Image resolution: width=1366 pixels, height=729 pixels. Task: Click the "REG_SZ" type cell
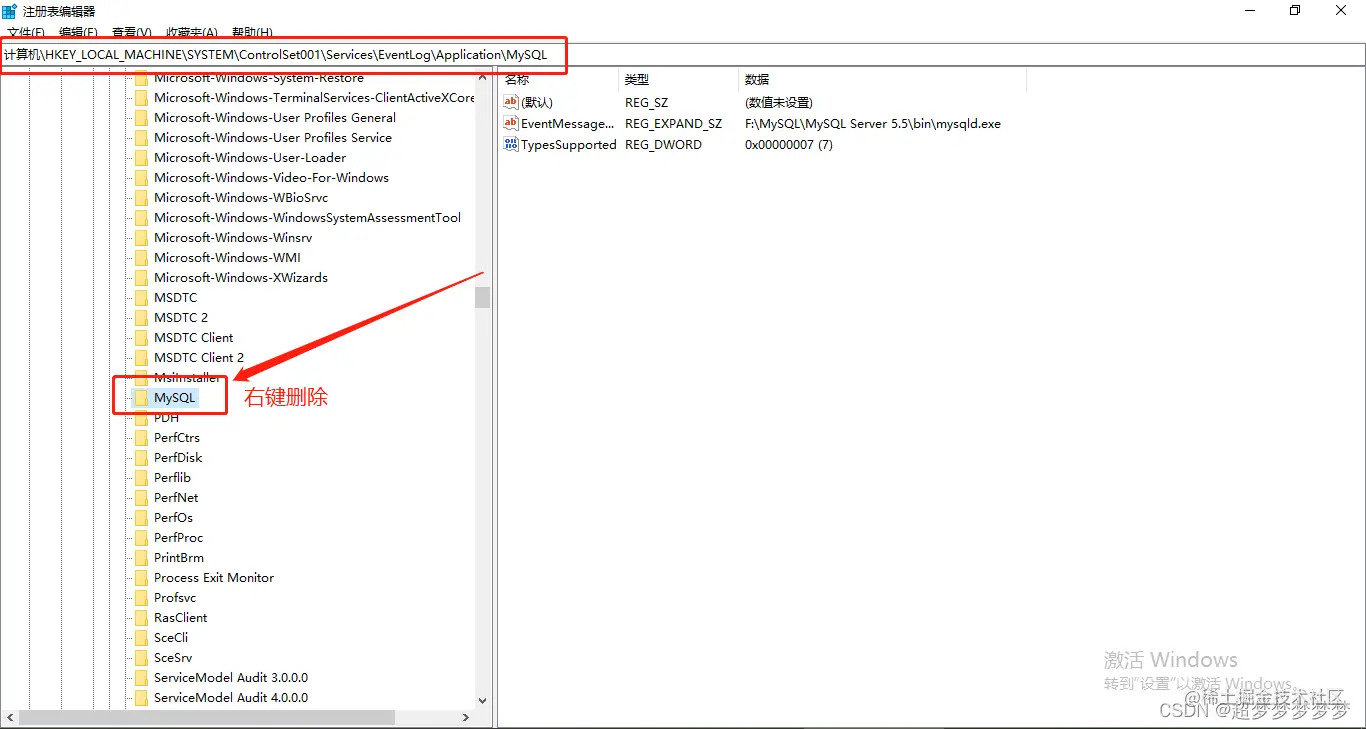click(646, 102)
